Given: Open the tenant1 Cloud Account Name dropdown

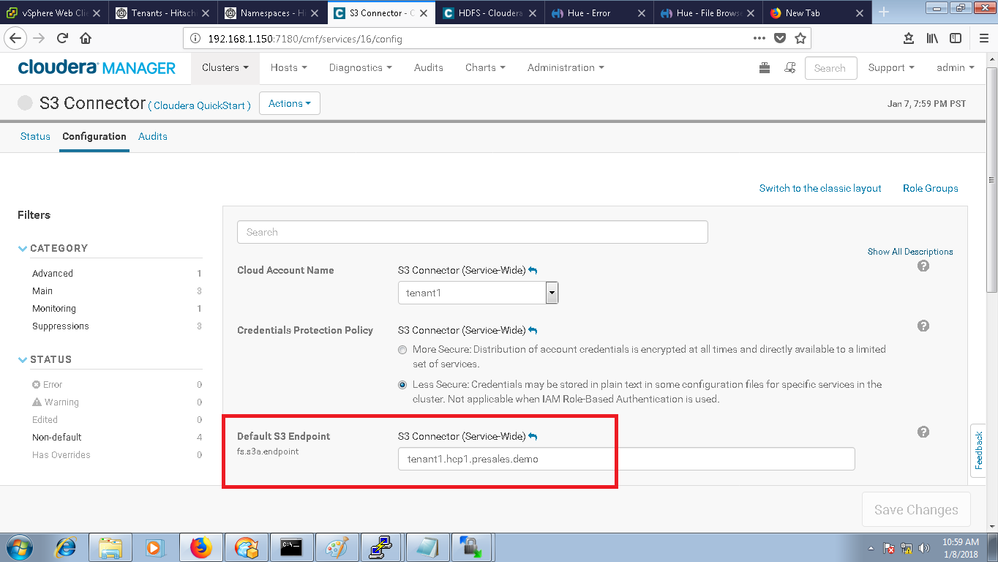Looking at the screenshot, I should point(478,293).
